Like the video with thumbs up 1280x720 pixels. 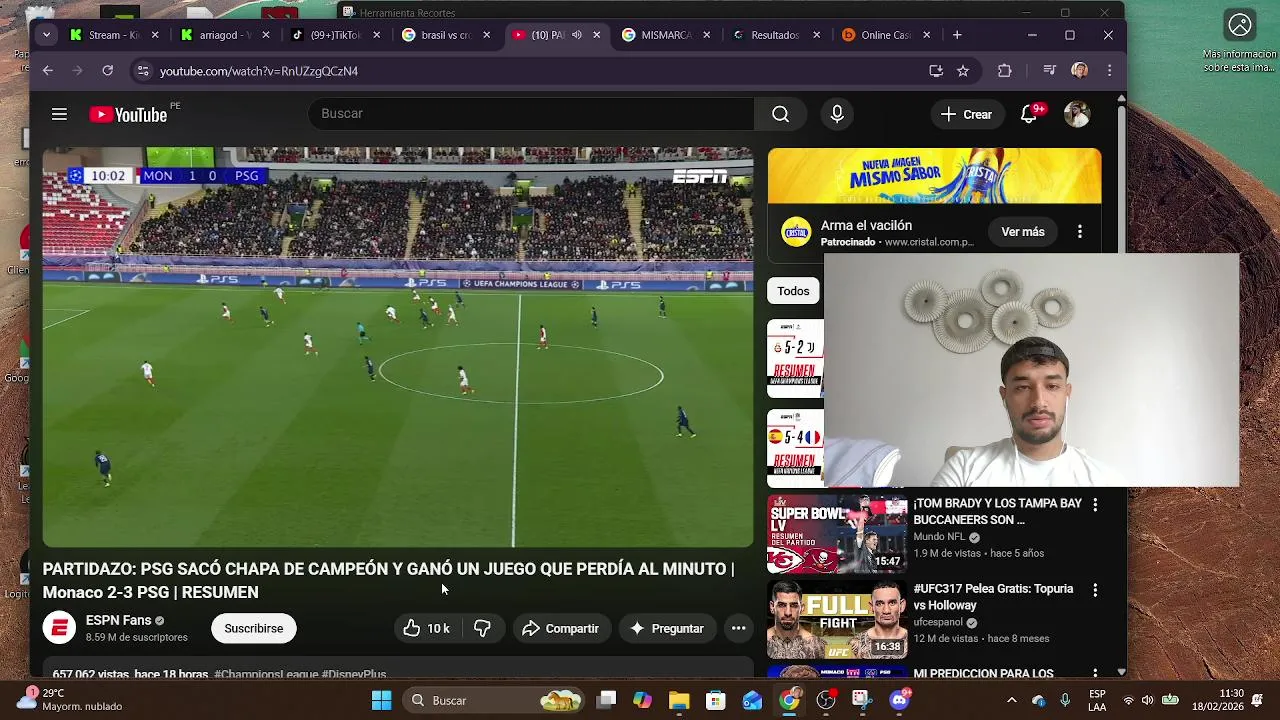click(426, 628)
